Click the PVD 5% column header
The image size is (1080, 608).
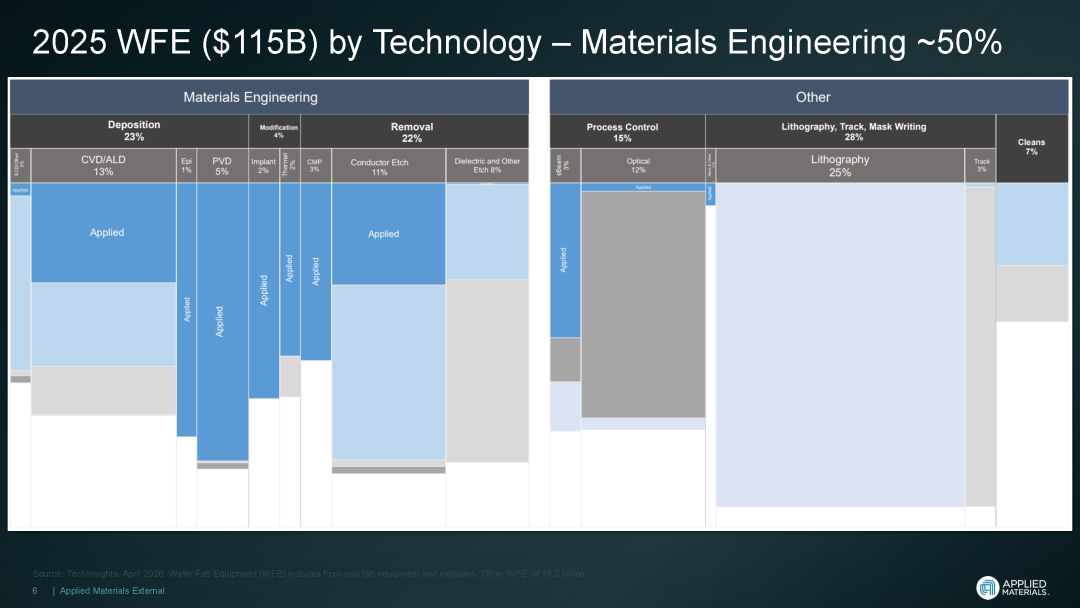[x=222, y=166]
